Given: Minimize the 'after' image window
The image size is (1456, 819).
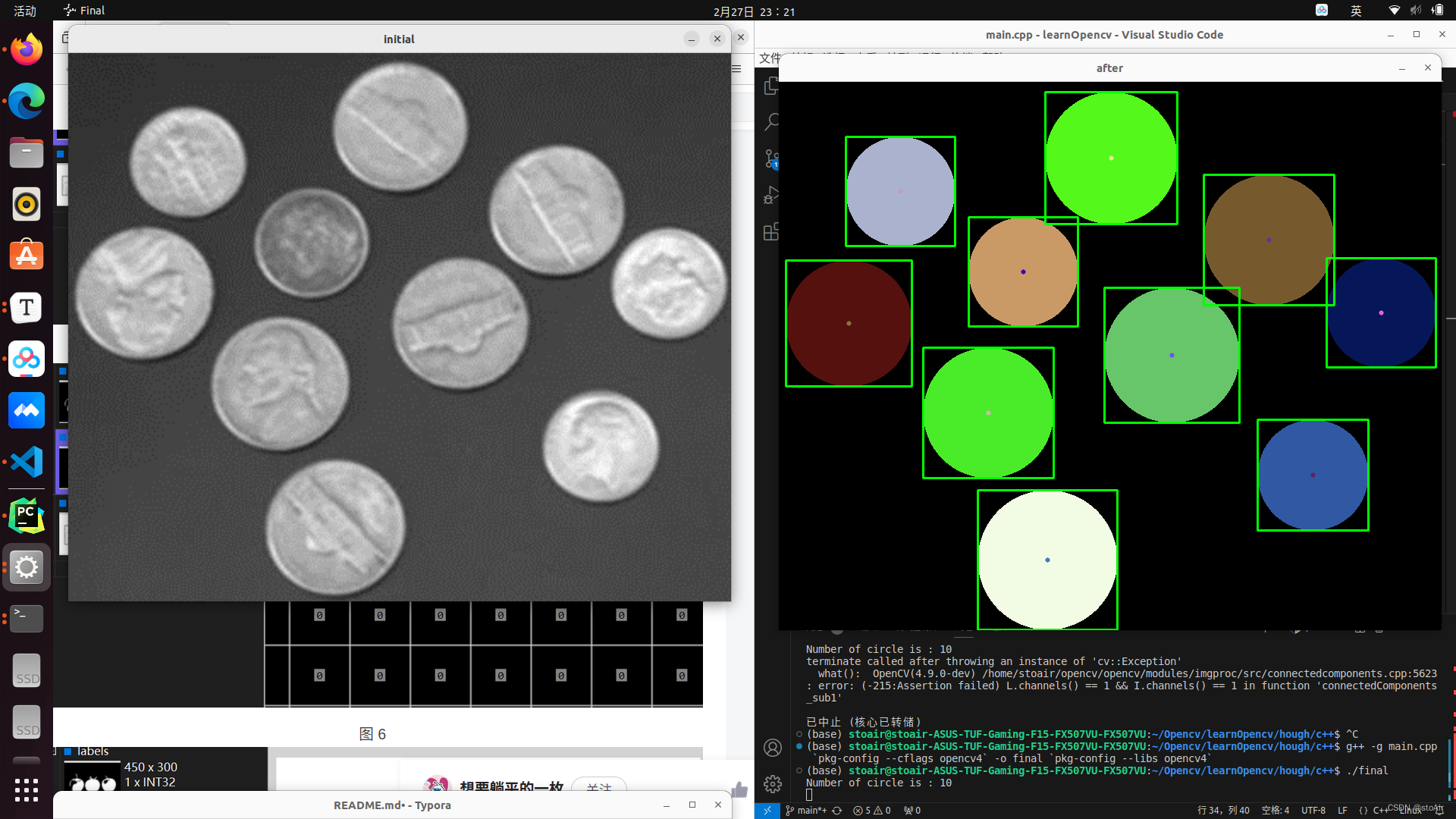Looking at the screenshot, I should pyautogui.click(x=1402, y=68).
